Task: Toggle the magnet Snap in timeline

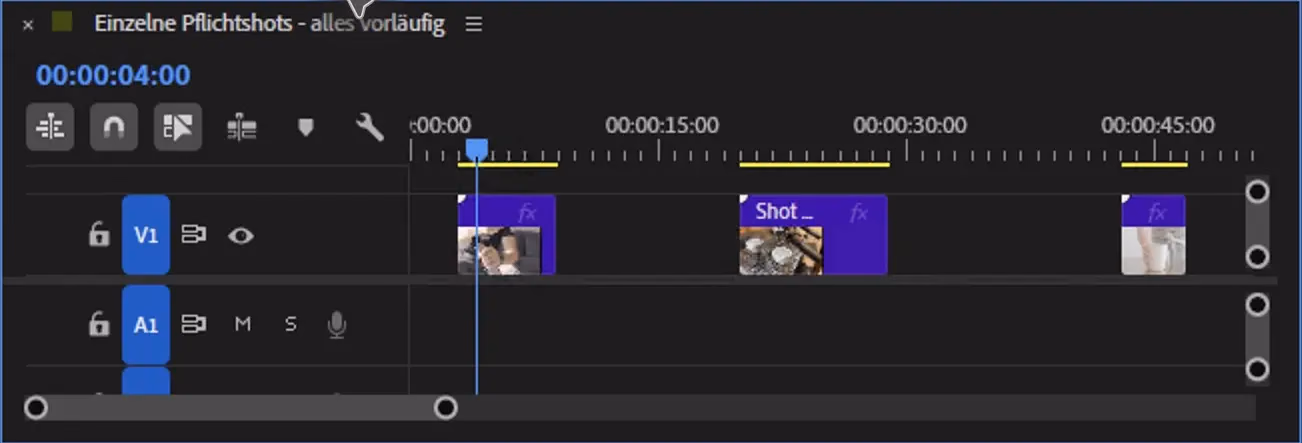Action: tap(114, 127)
